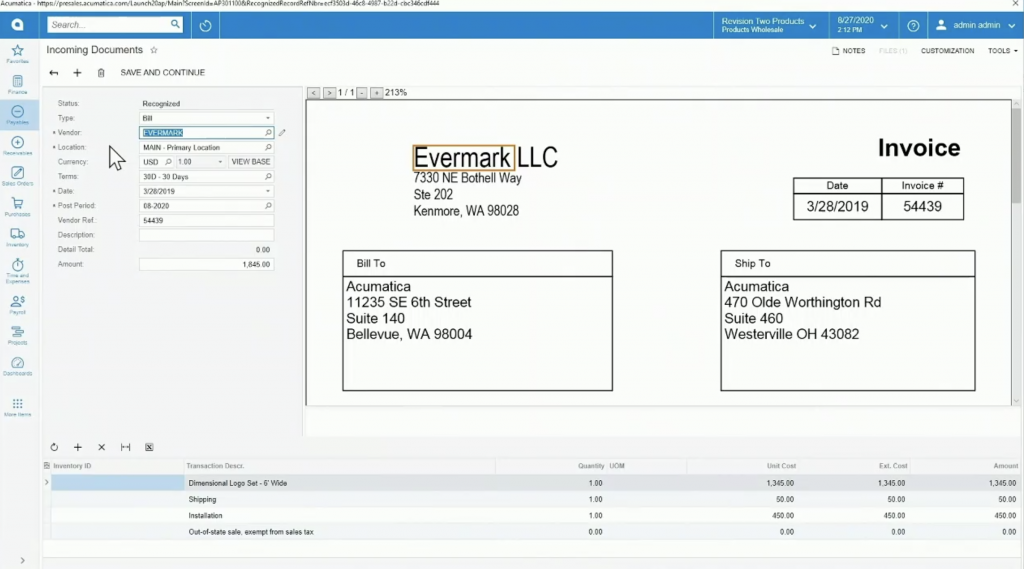Open the Date picker dropdown
This screenshot has height=569, width=1024.
pyautogui.click(x=268, y=191)
